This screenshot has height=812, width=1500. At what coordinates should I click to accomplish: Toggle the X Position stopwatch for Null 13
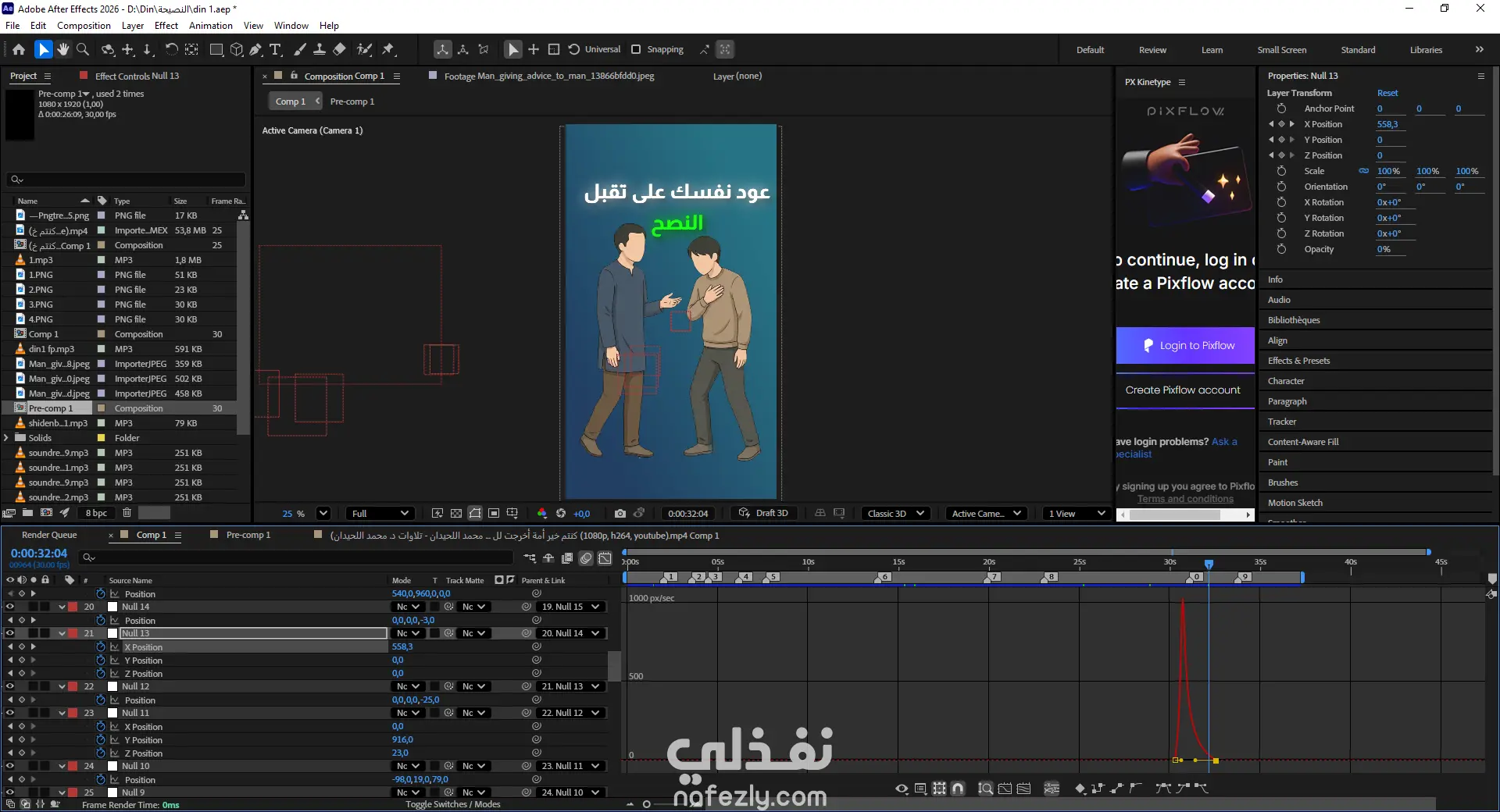101,647
